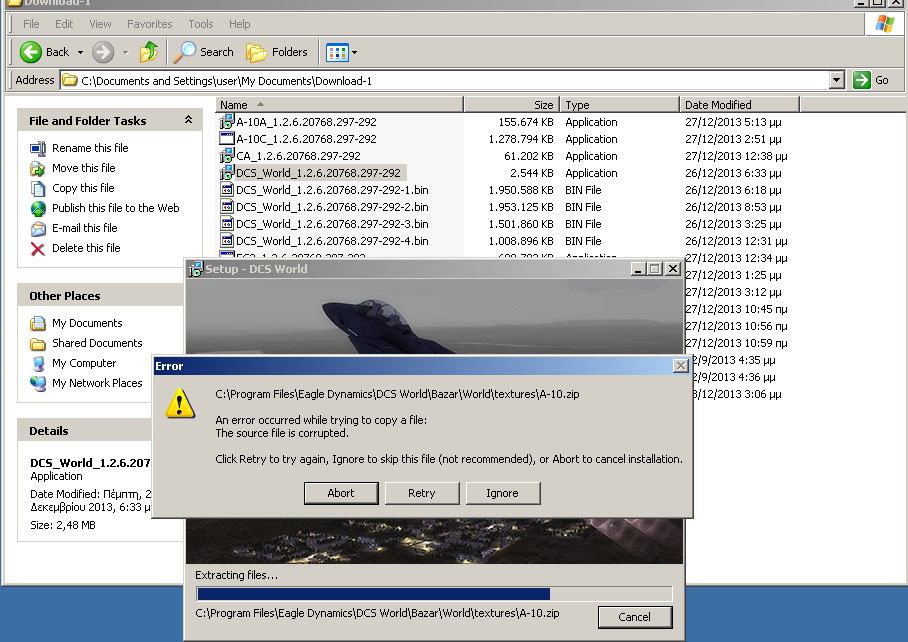The width and height of the screenshot is (908, 642).
Task: Open the Views dropdown arrow
Action: pos(354,53)
